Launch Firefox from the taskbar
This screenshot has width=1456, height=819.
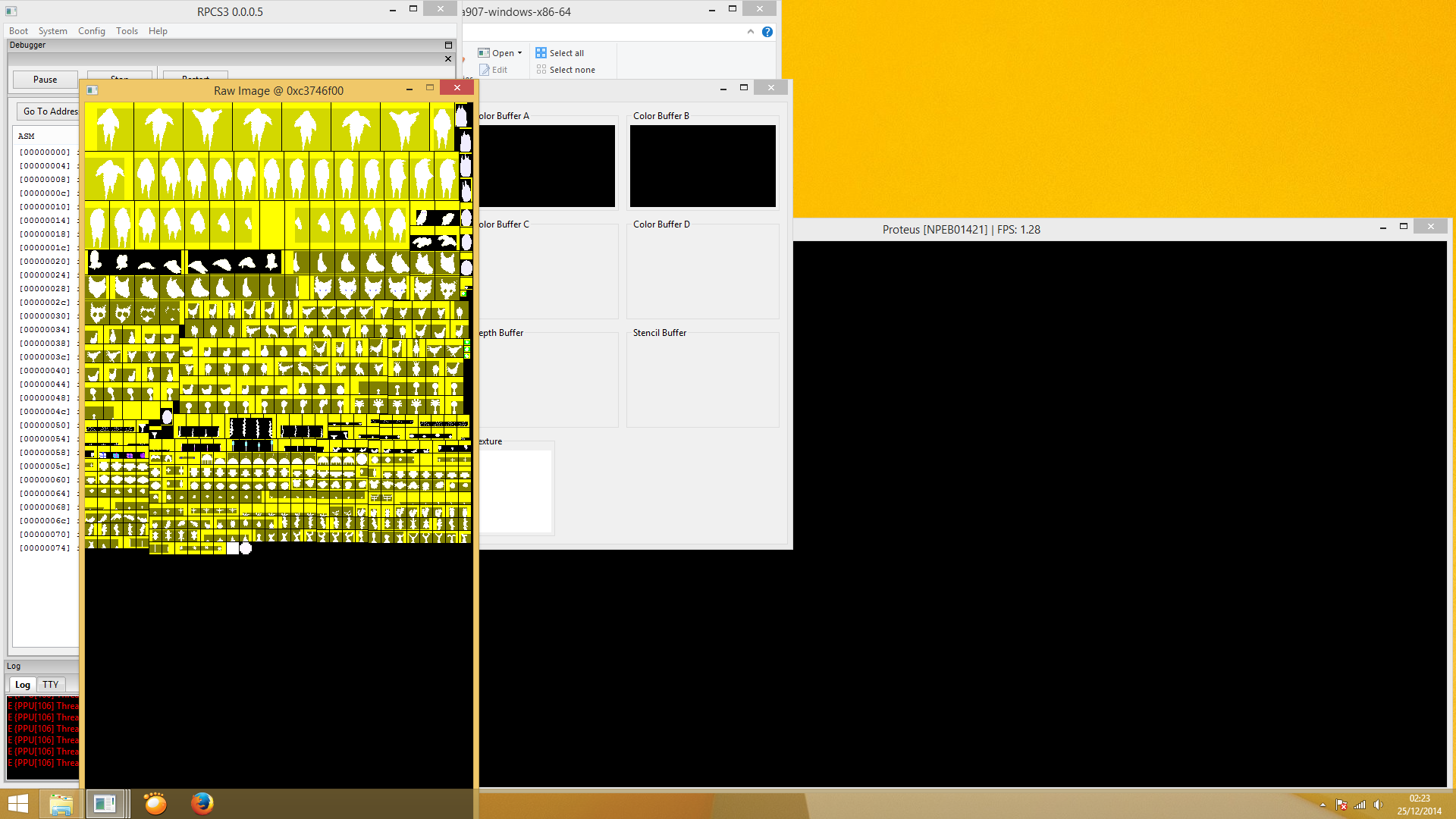[x=202, y=804]
